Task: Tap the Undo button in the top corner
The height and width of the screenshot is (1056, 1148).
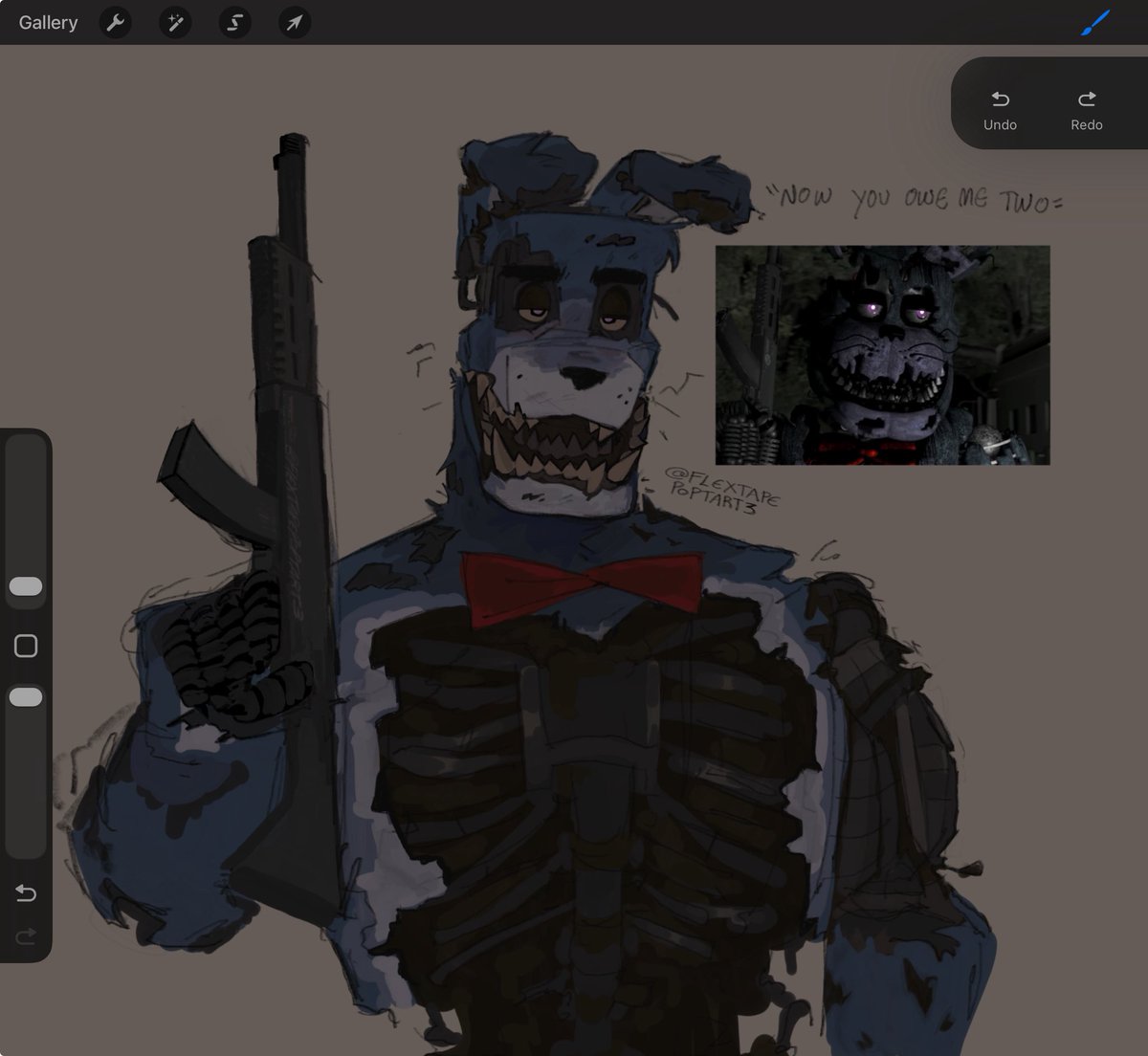Action: click(x=1000, y=105)
